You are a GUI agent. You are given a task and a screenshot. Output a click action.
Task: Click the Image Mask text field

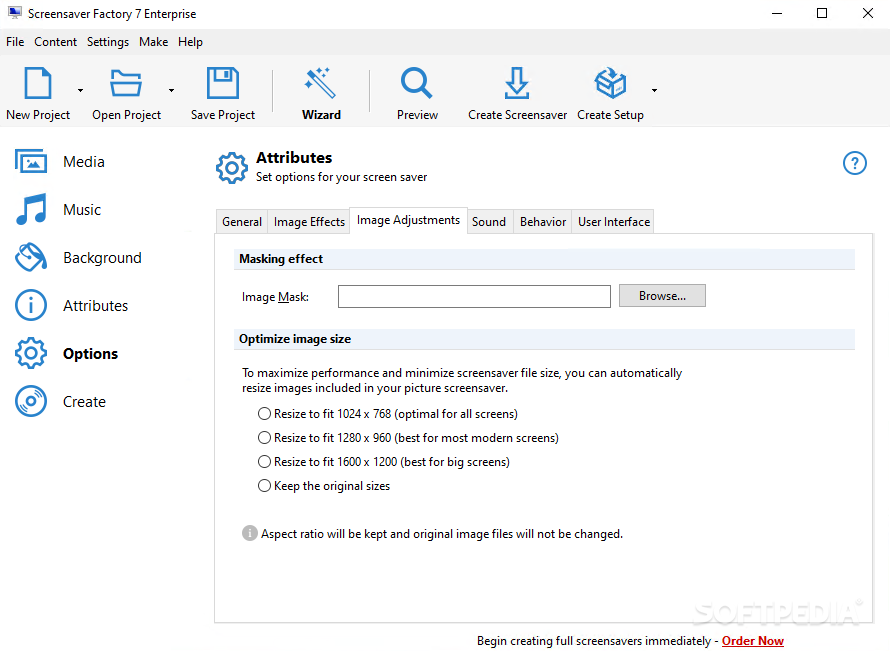[x=475, y=296]
